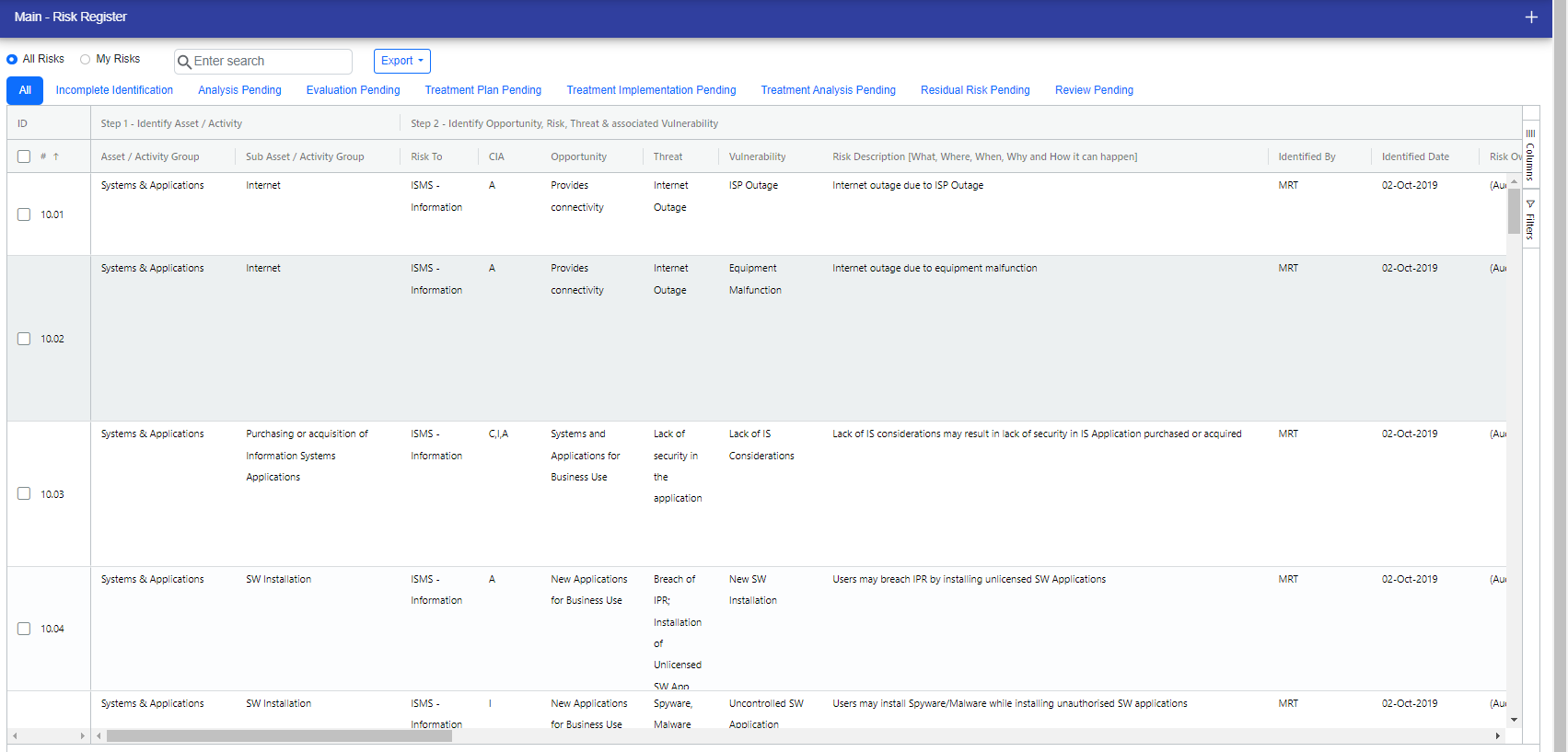Click the search magnifier icon
Image resolution: width=1568 pixels, height=752 pixels.
(184, 62)
